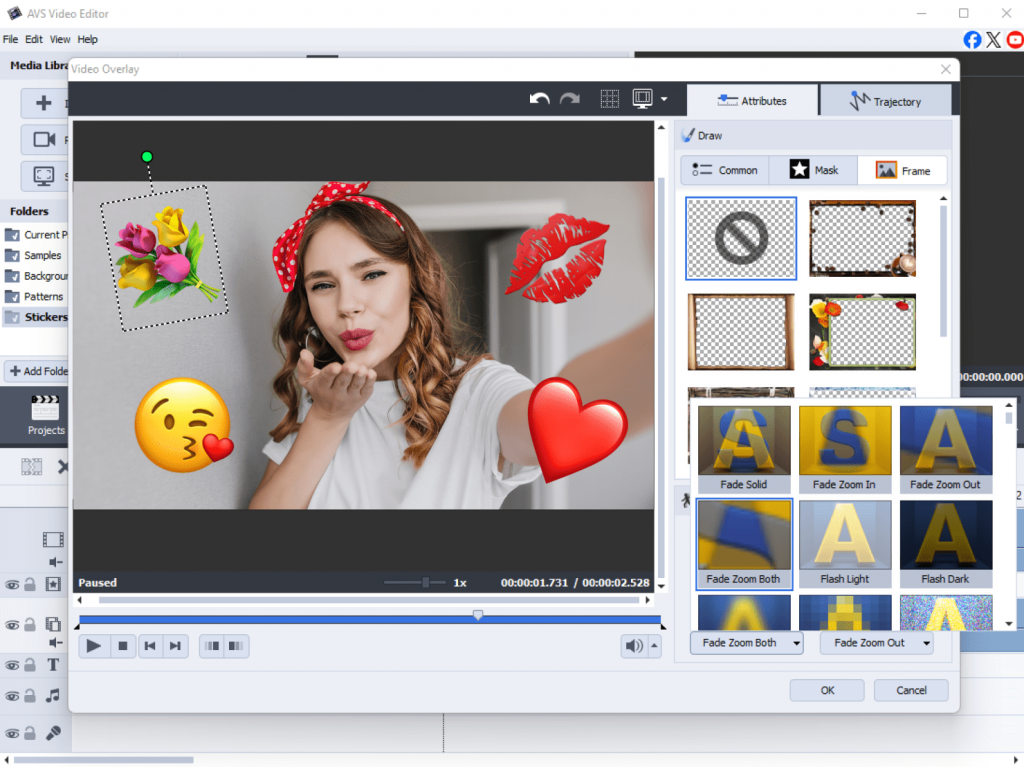Screen dimensions: 1024x767
Task: Switch to the Mask tab
Action: click(813, 170)
